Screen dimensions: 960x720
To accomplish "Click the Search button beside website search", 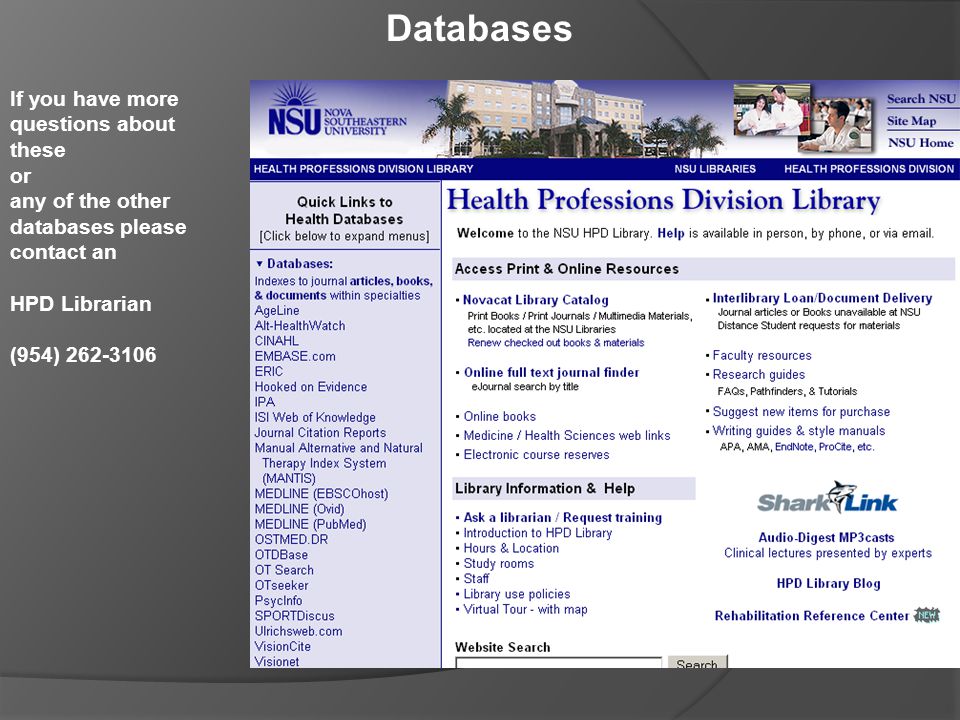I will [697, 662].
